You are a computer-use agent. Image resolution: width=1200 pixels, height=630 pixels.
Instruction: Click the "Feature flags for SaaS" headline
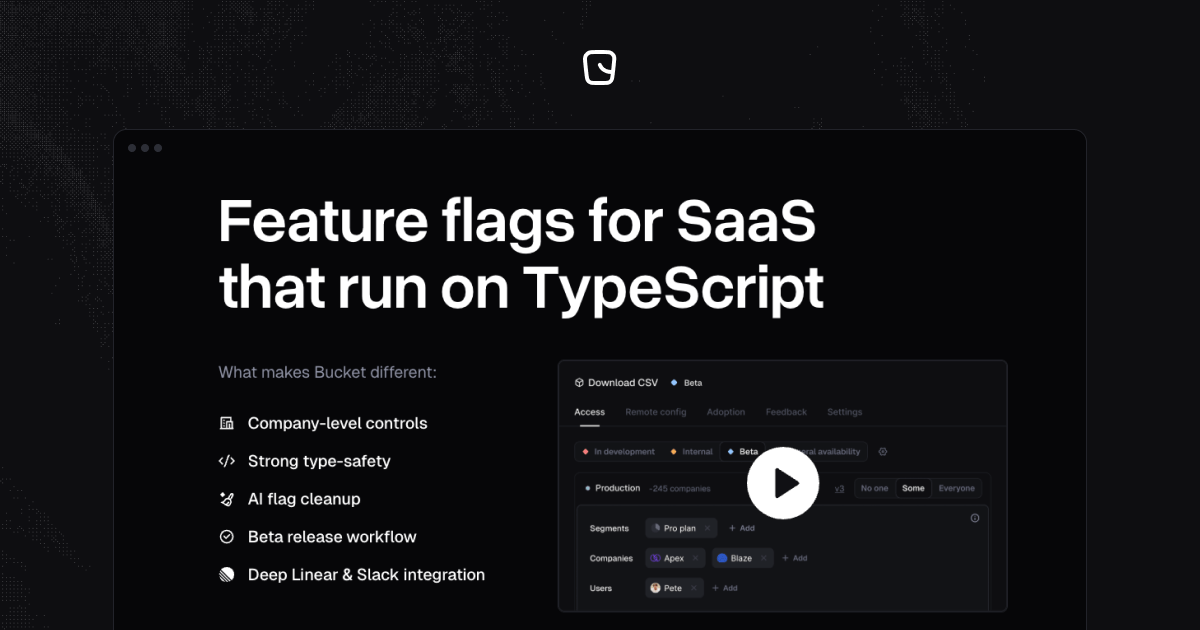pos(517,221)
